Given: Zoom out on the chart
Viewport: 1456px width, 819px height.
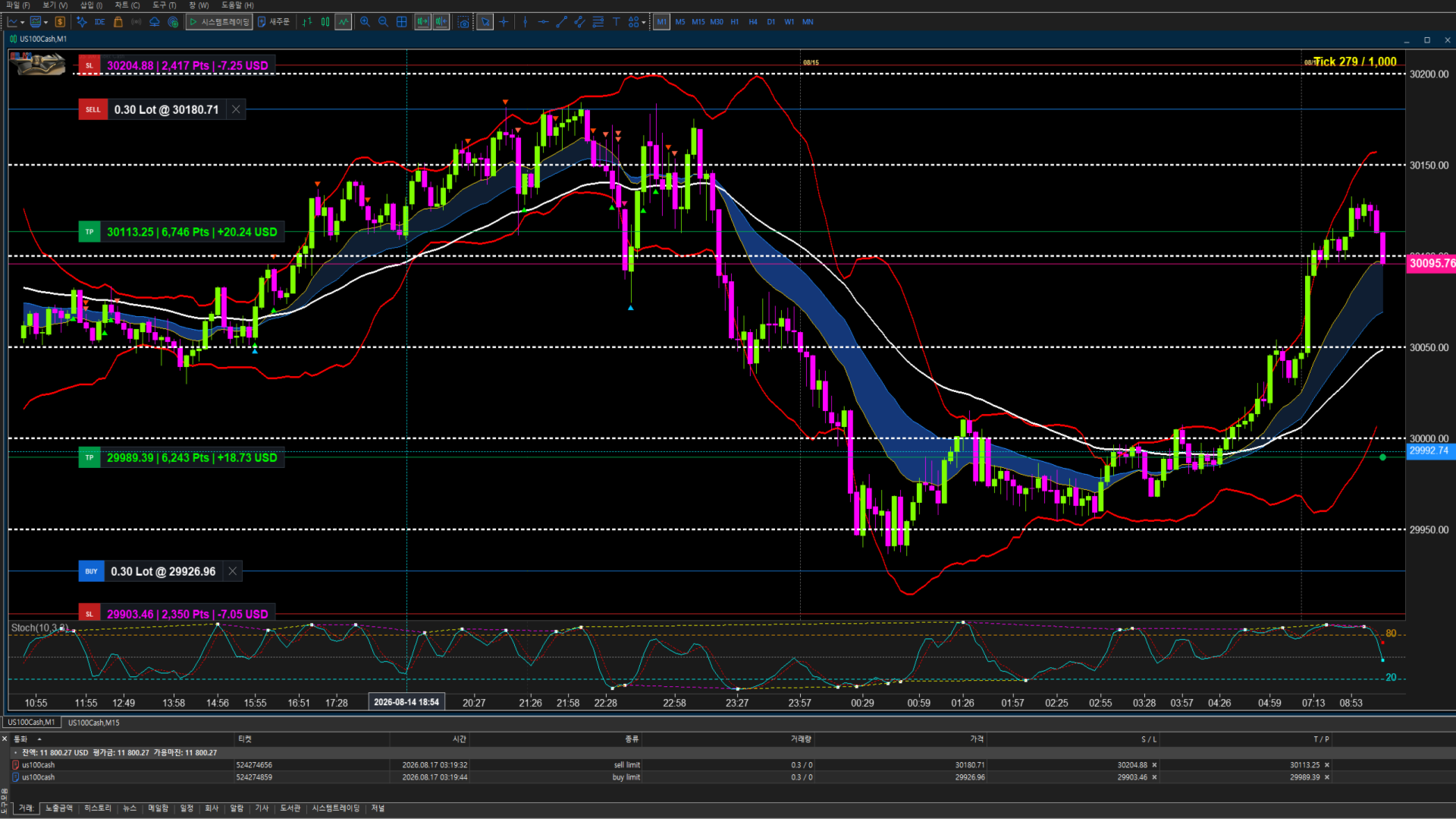Looking at the screenshot, I should (x=383, y=22).
